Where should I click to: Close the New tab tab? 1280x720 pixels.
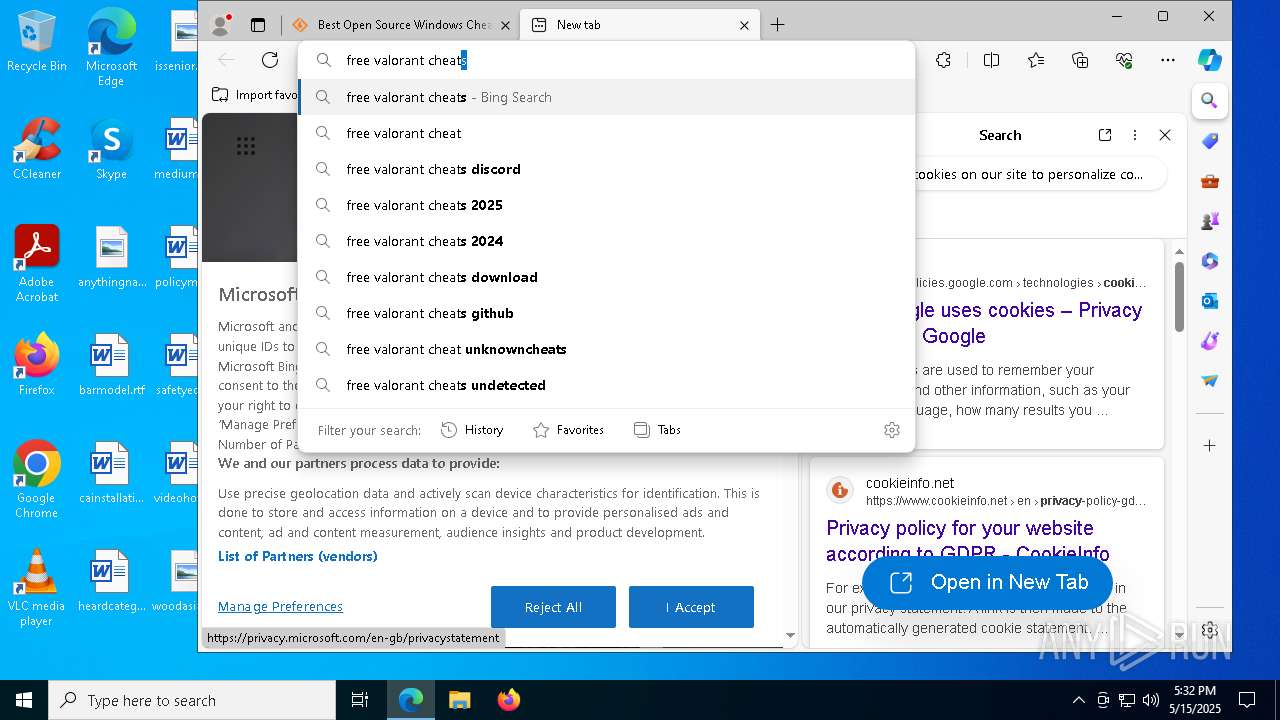click(x=744, y=25)
